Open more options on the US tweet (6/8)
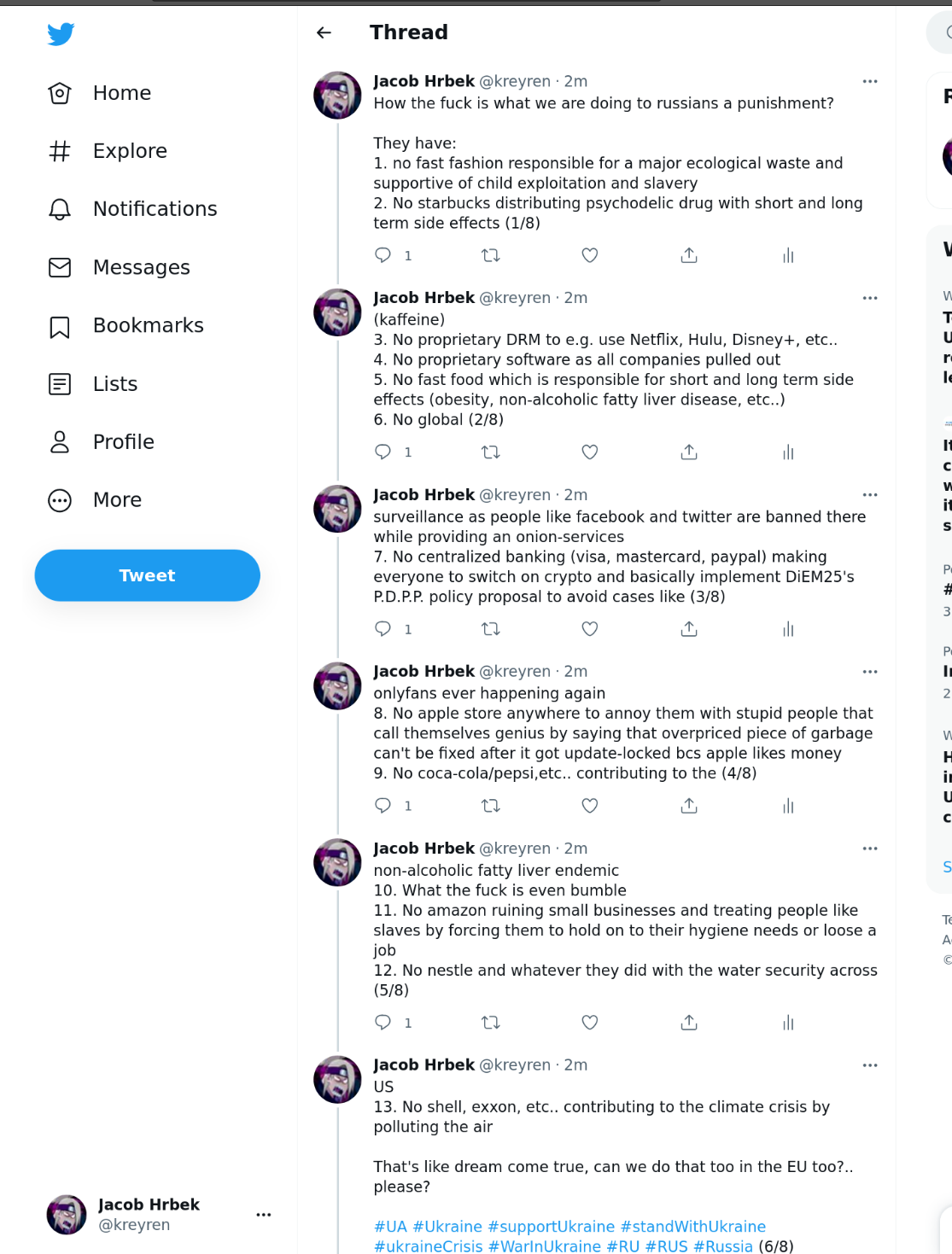The image size is (952, 1254). [869, 1065]
